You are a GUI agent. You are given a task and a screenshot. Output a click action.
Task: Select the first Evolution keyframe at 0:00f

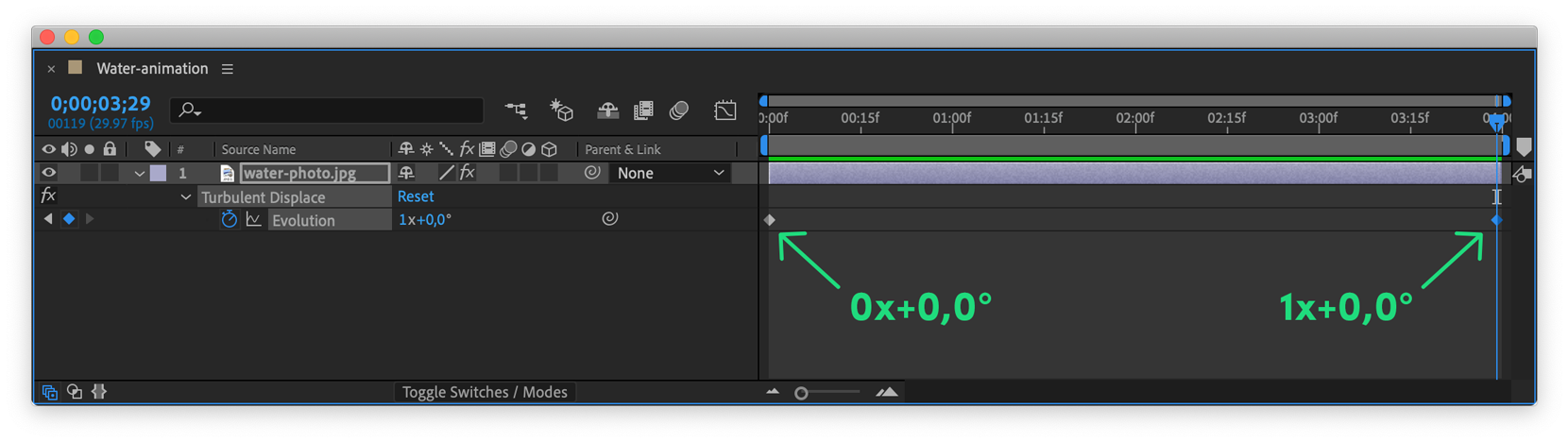coord(770,220)
